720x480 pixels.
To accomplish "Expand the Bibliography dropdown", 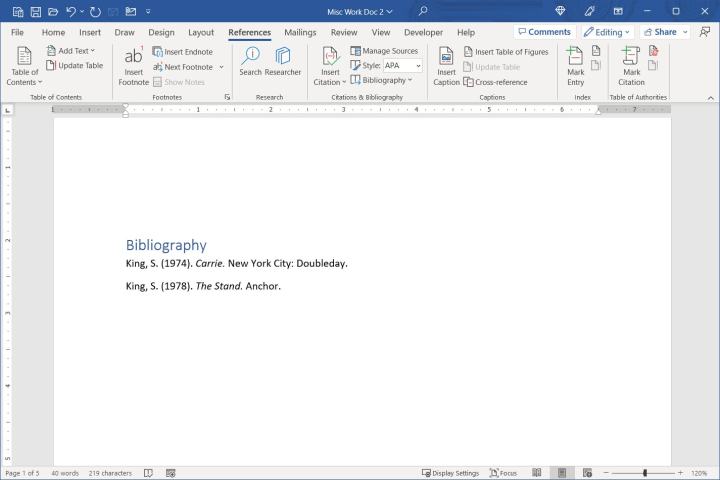I will click(381, 80).
